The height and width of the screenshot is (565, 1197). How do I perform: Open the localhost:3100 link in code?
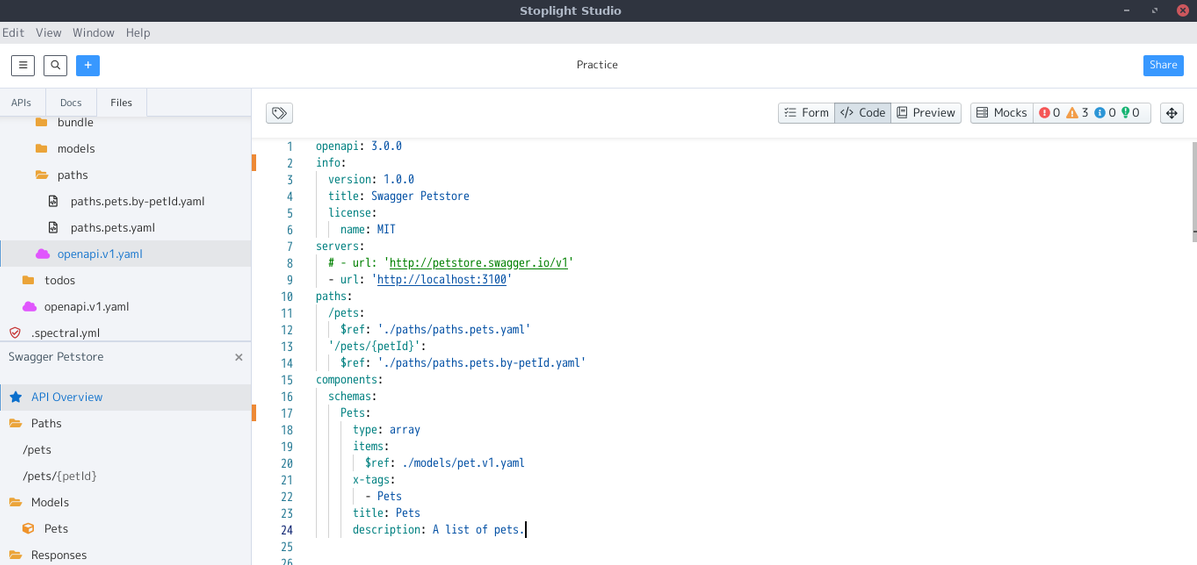[442, 279]
